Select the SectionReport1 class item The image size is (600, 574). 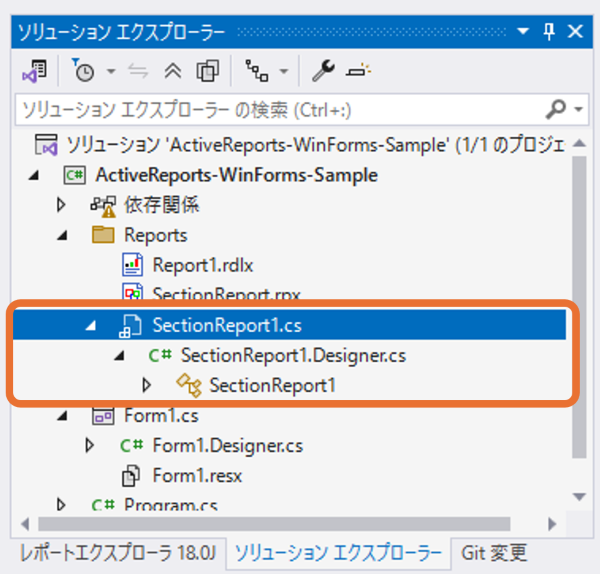point(273,385)
